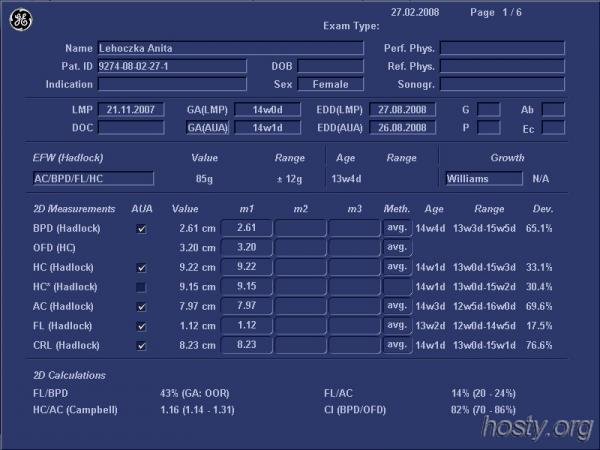The image size is (600, 450).
Task: Enable the HC* (Hadlock) AUA checkbox
Action: point(141,287)
